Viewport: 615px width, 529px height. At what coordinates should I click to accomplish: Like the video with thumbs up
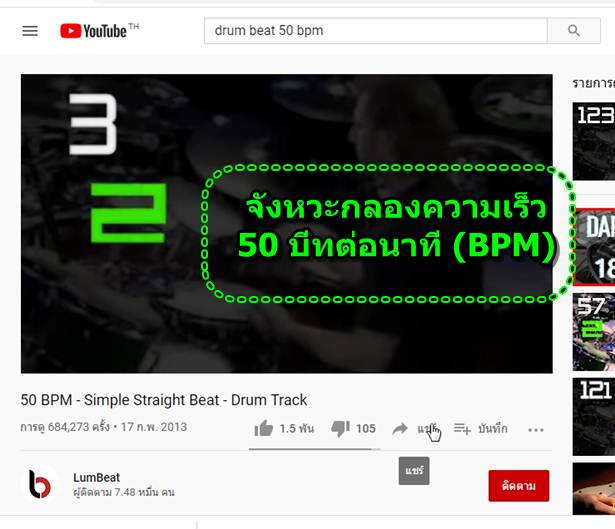[x=264, y=428]
